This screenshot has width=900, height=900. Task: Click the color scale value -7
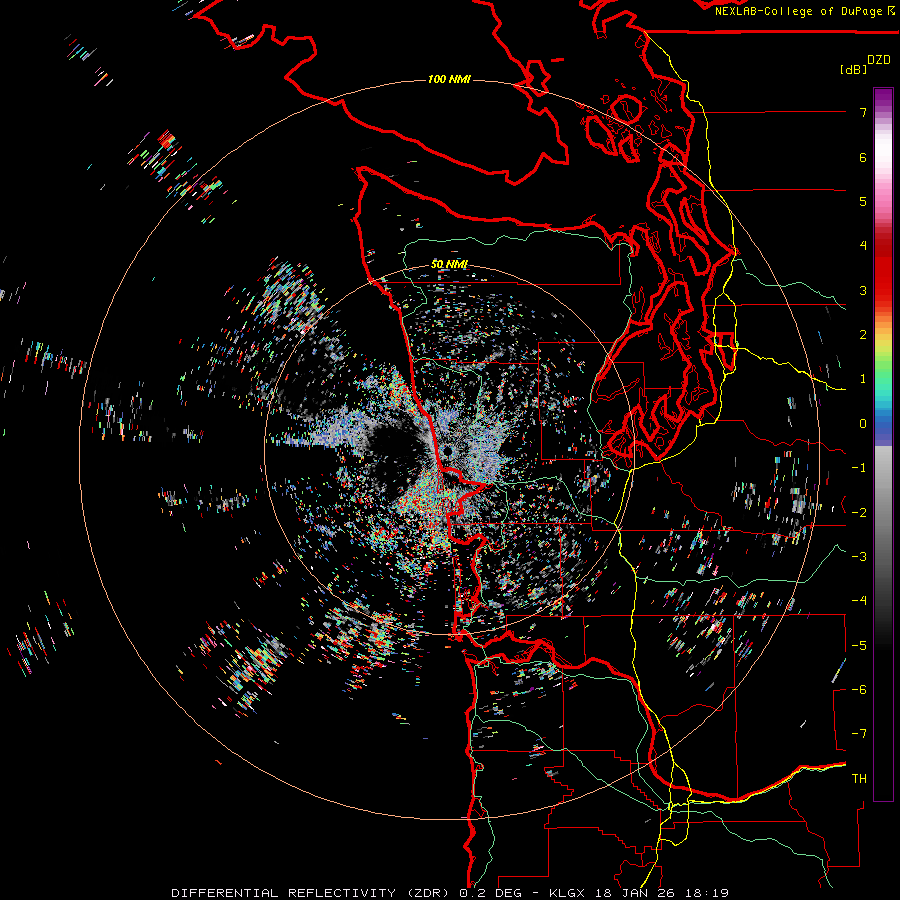point(859,734)
